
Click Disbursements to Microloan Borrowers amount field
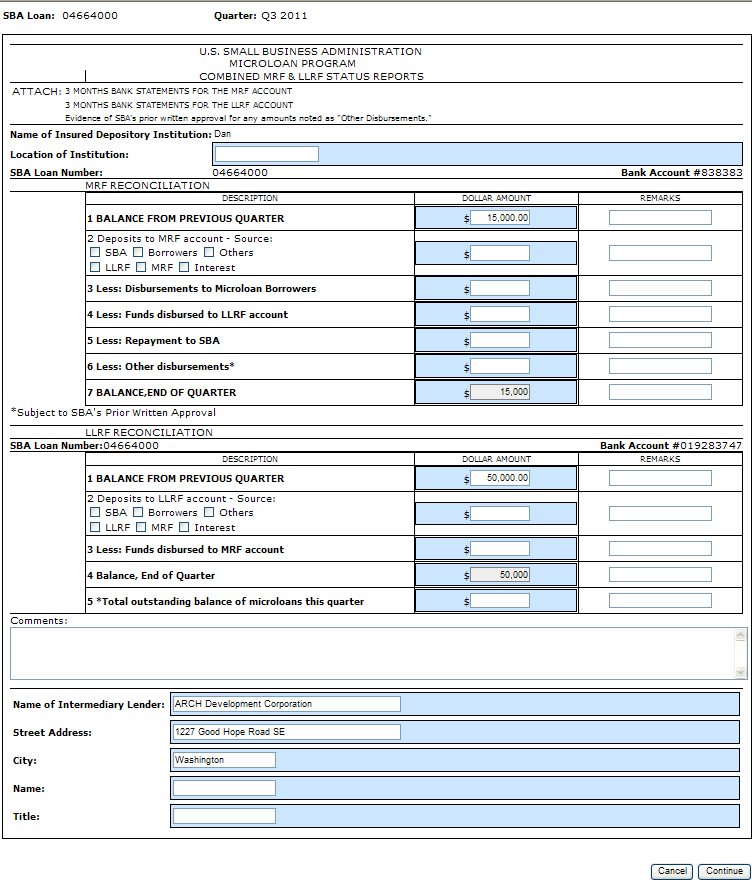coord(500,288)
